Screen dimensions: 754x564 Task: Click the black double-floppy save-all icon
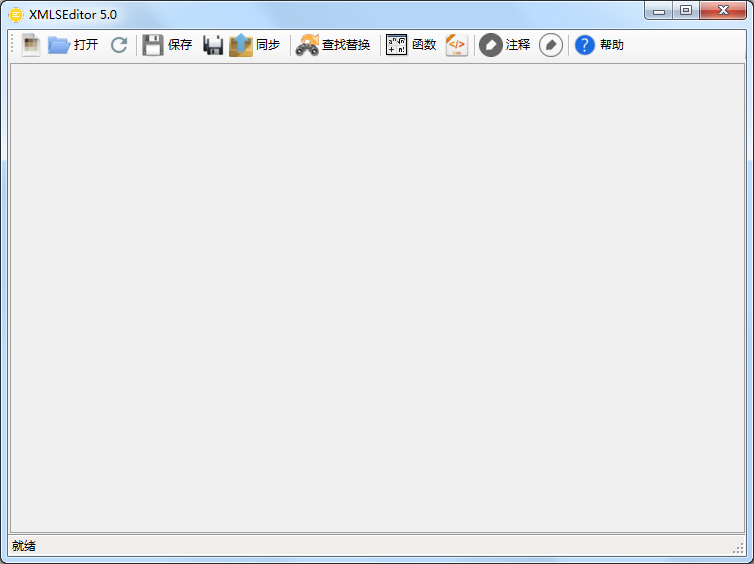pos(213,45)
